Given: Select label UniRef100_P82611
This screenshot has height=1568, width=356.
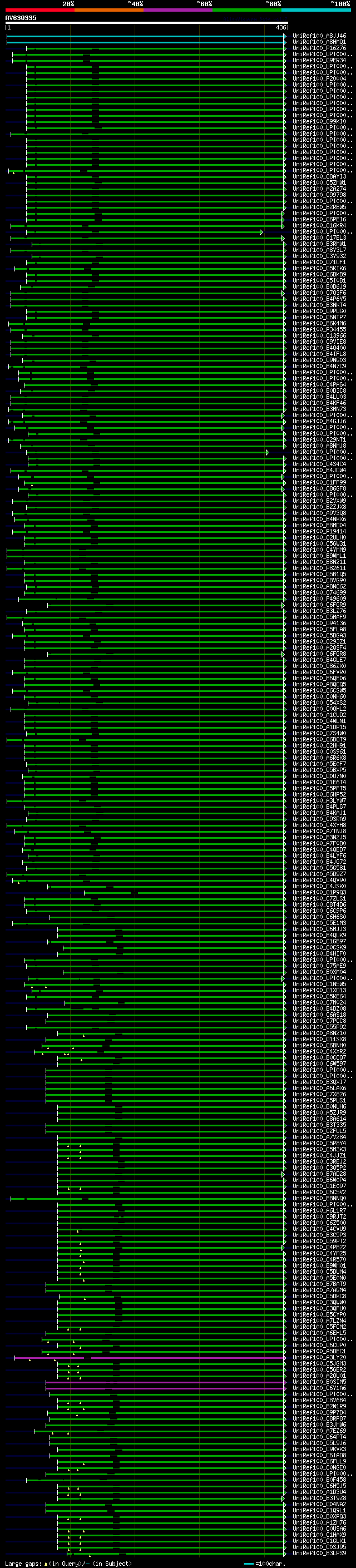Looking at the screenshot, I should pyautogui.click(x=319, y=568).
